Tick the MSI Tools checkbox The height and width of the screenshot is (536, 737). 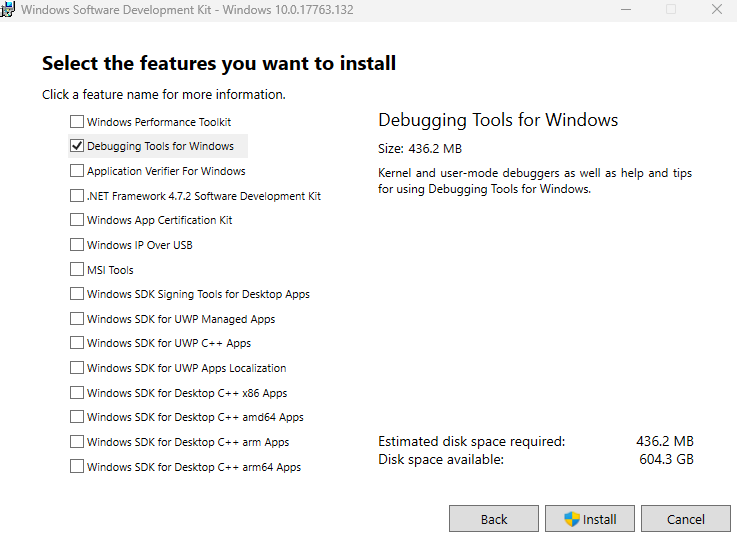pos(77,269)
